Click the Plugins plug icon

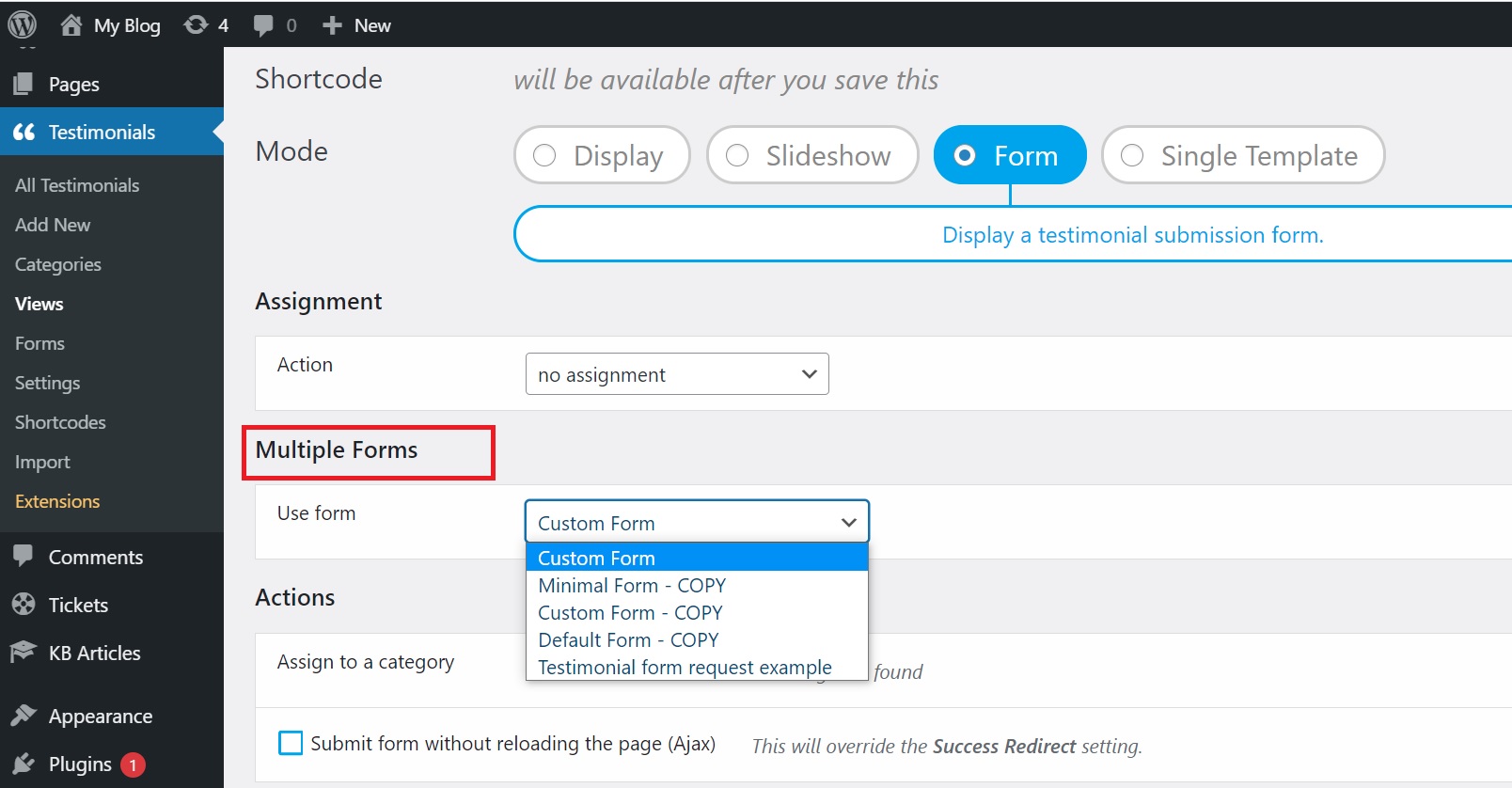click(24, 764)
